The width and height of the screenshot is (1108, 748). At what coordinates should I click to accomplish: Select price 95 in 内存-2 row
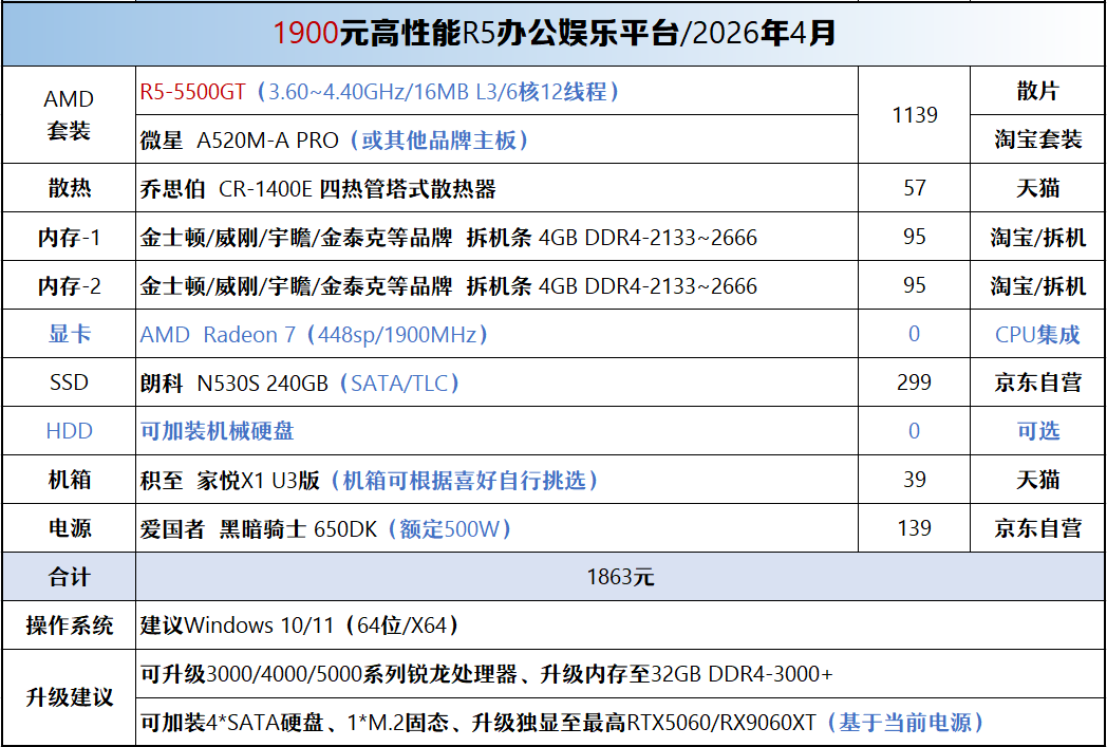[914, 285]
